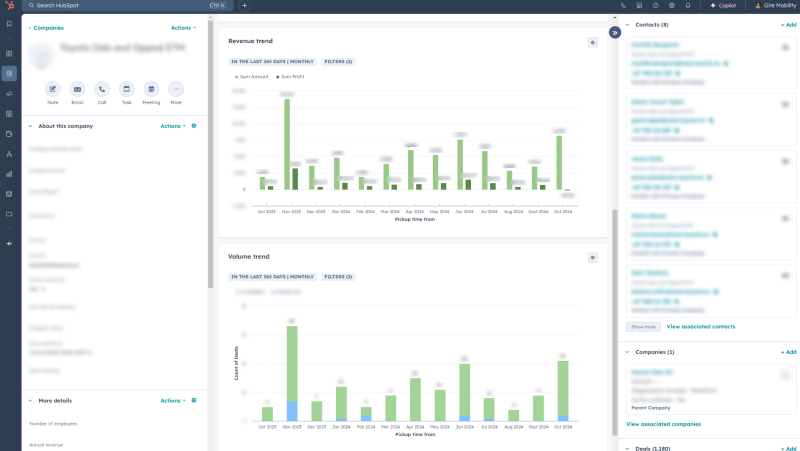Open View associated companies link
Viewport: 800px width, 451px height.
pyautogui.click(x=663, y=424)
